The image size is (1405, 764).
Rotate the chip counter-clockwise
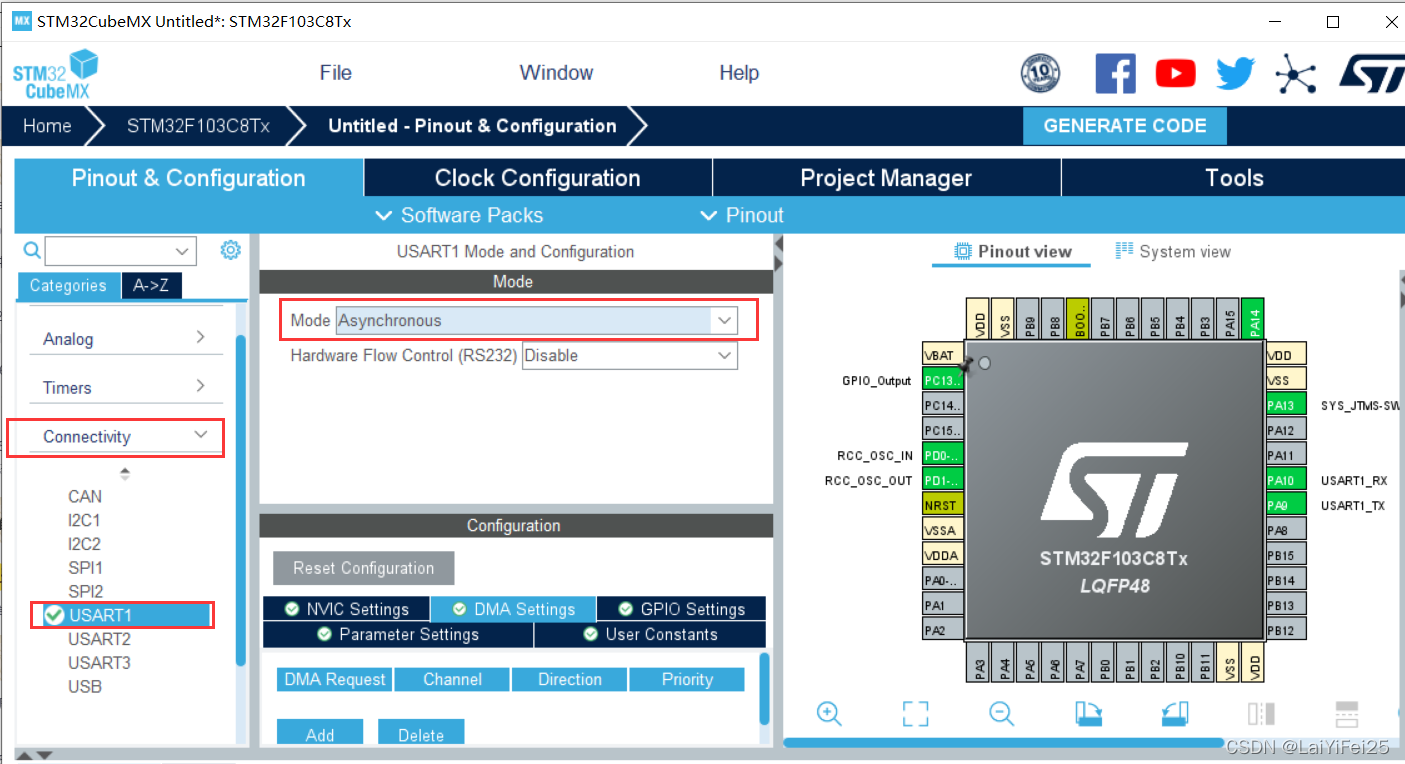click(1175, 713)
